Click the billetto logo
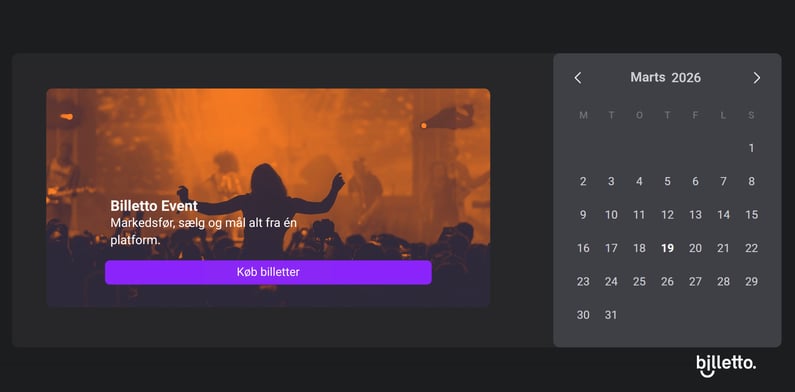Viewport: 795px width, 392px height. coord(726,366)
